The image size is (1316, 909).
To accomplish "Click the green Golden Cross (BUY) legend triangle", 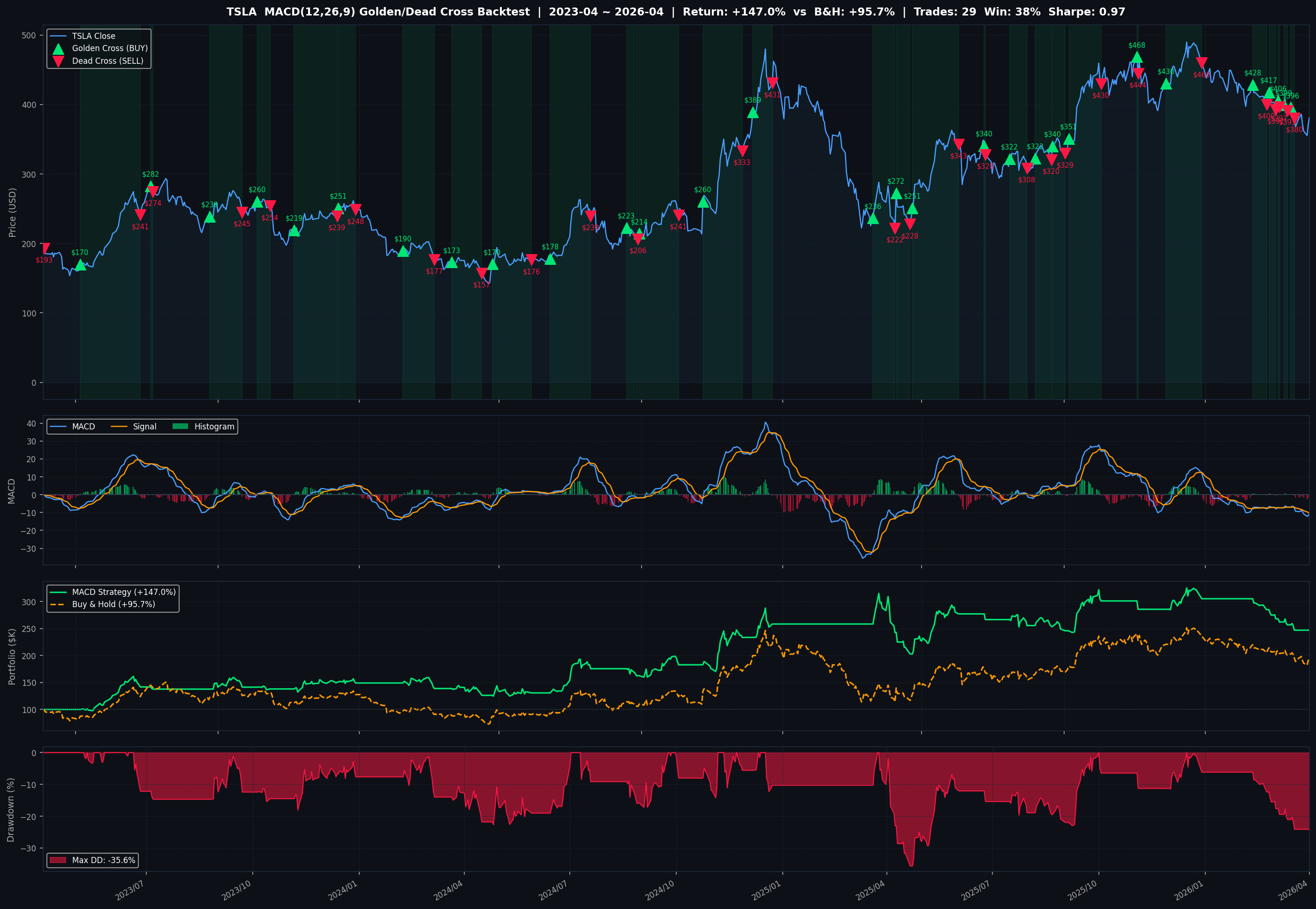I will (x=58, y=48).
